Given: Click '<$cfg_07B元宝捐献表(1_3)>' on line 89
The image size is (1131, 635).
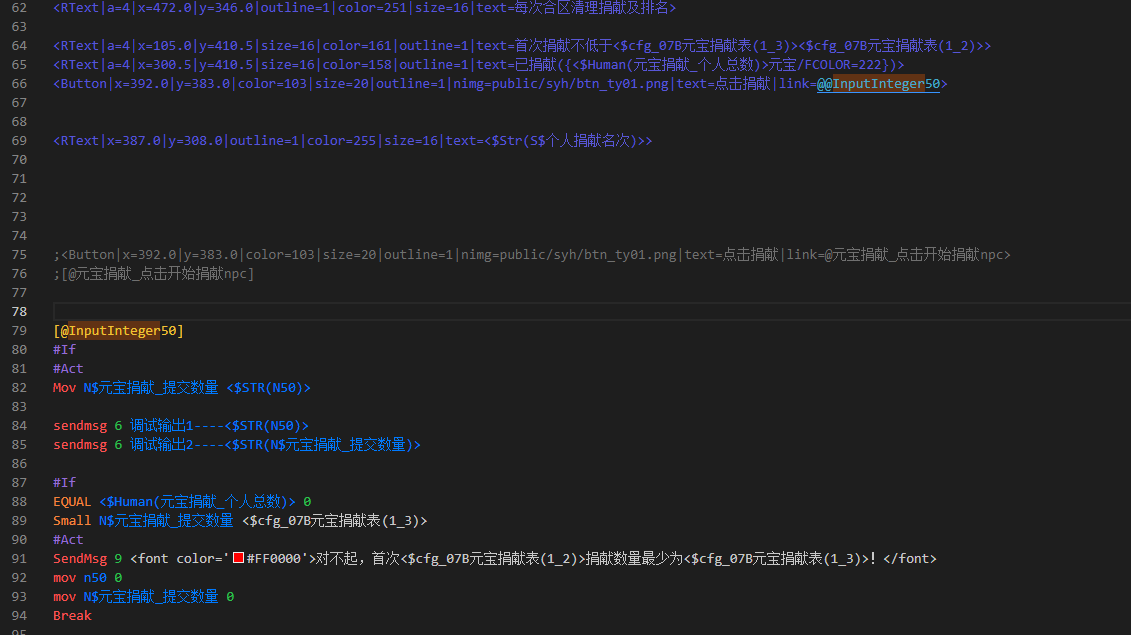Looking at the screenshot, I should tap(335, 520).
